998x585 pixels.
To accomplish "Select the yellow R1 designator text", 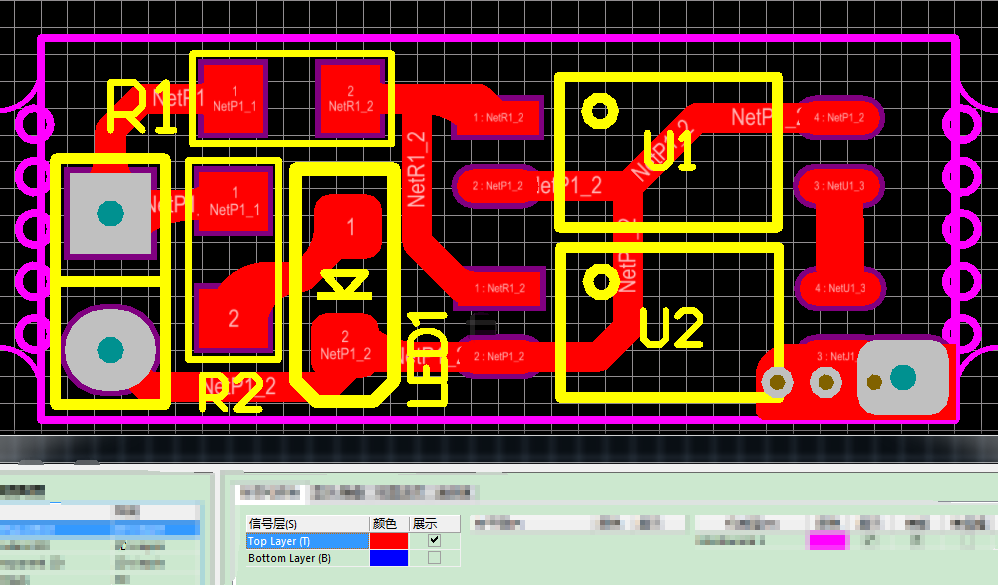I will pos(141,109).
